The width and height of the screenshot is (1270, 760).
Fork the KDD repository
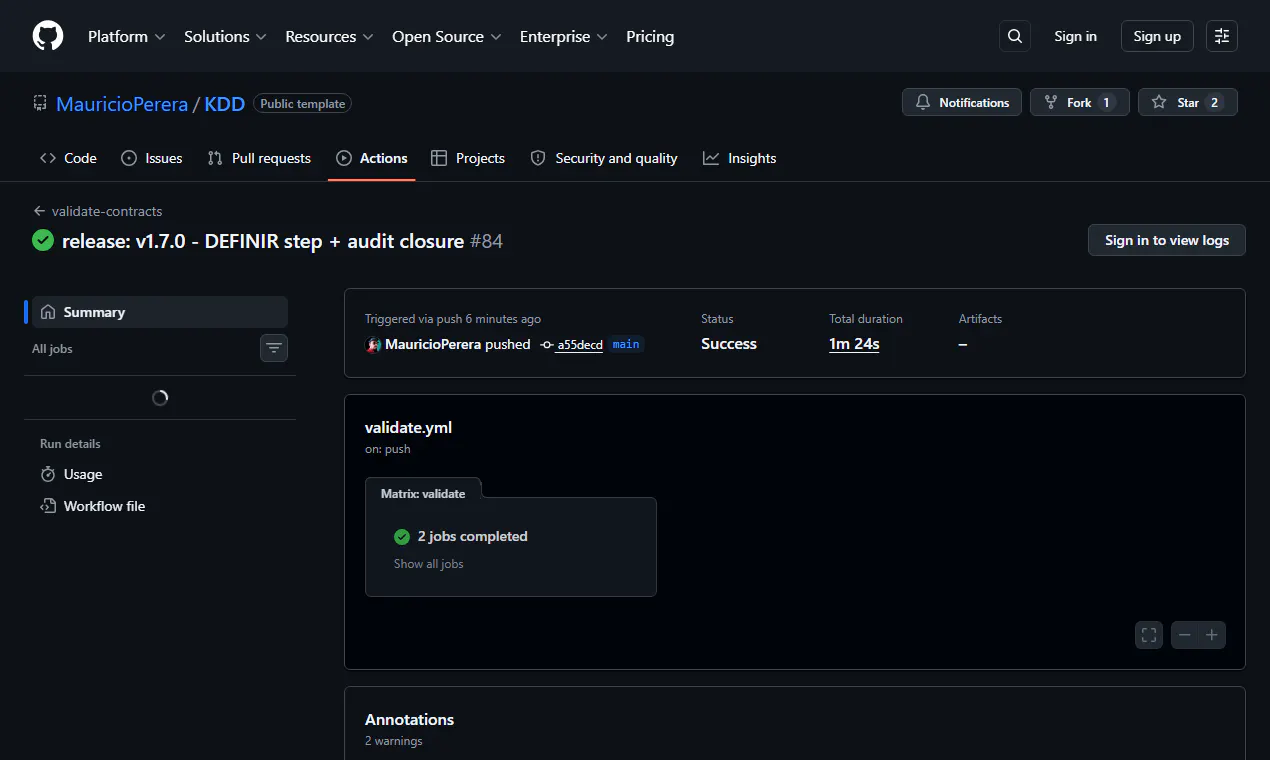point(1080,102)
